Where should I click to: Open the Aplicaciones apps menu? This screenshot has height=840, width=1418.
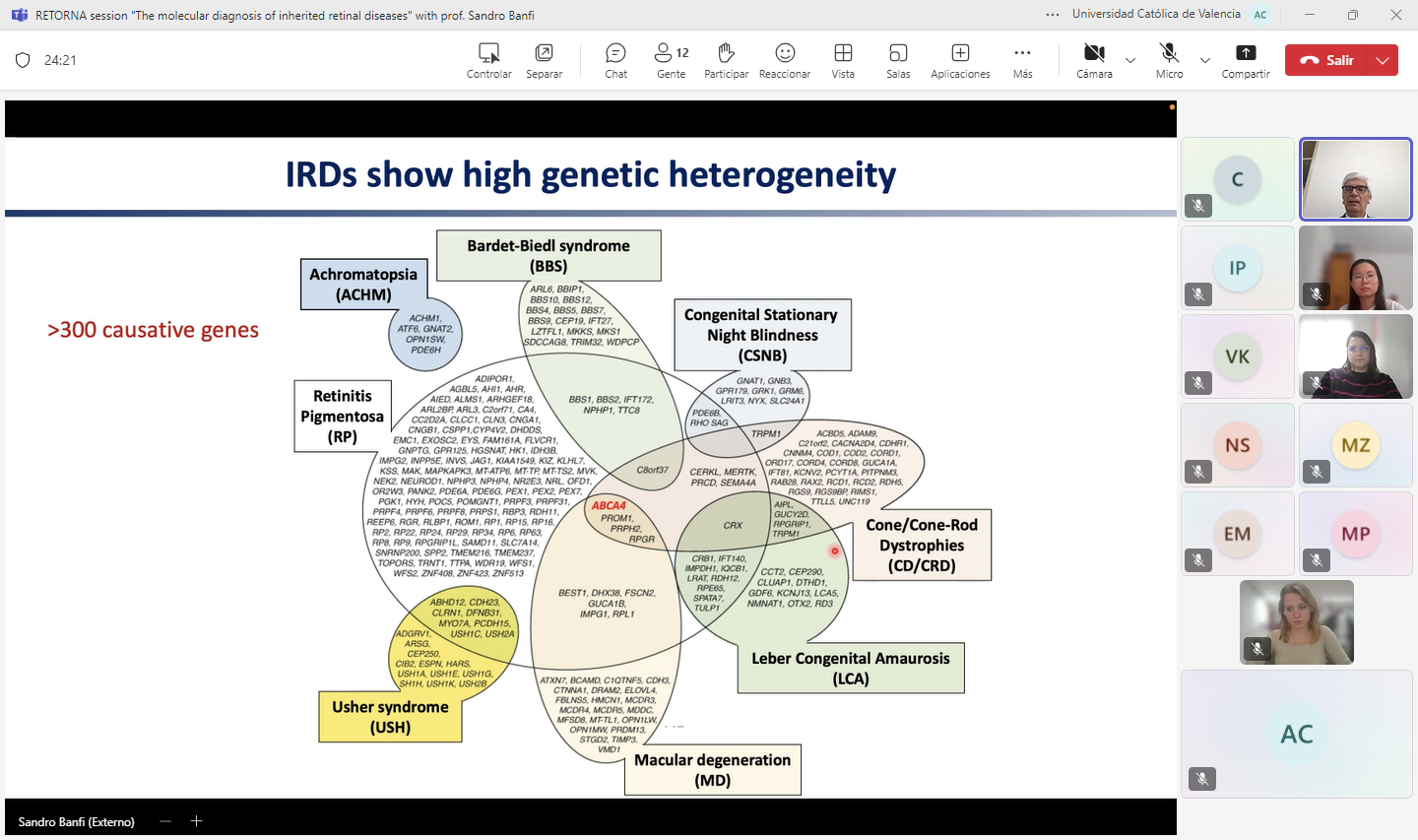click(x=960, y=60)
